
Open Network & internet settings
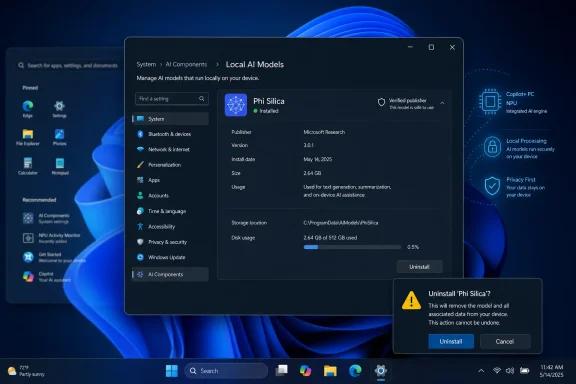pyautogui.click(x=170, y=150)
